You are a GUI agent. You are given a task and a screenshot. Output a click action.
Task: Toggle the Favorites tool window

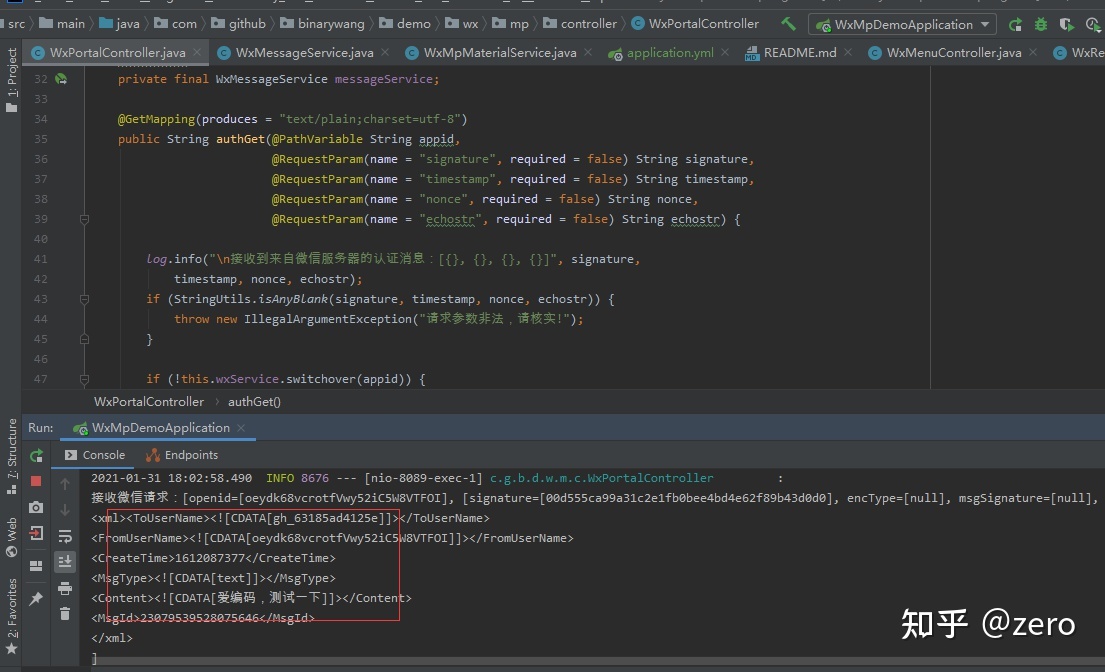point(11,616)
